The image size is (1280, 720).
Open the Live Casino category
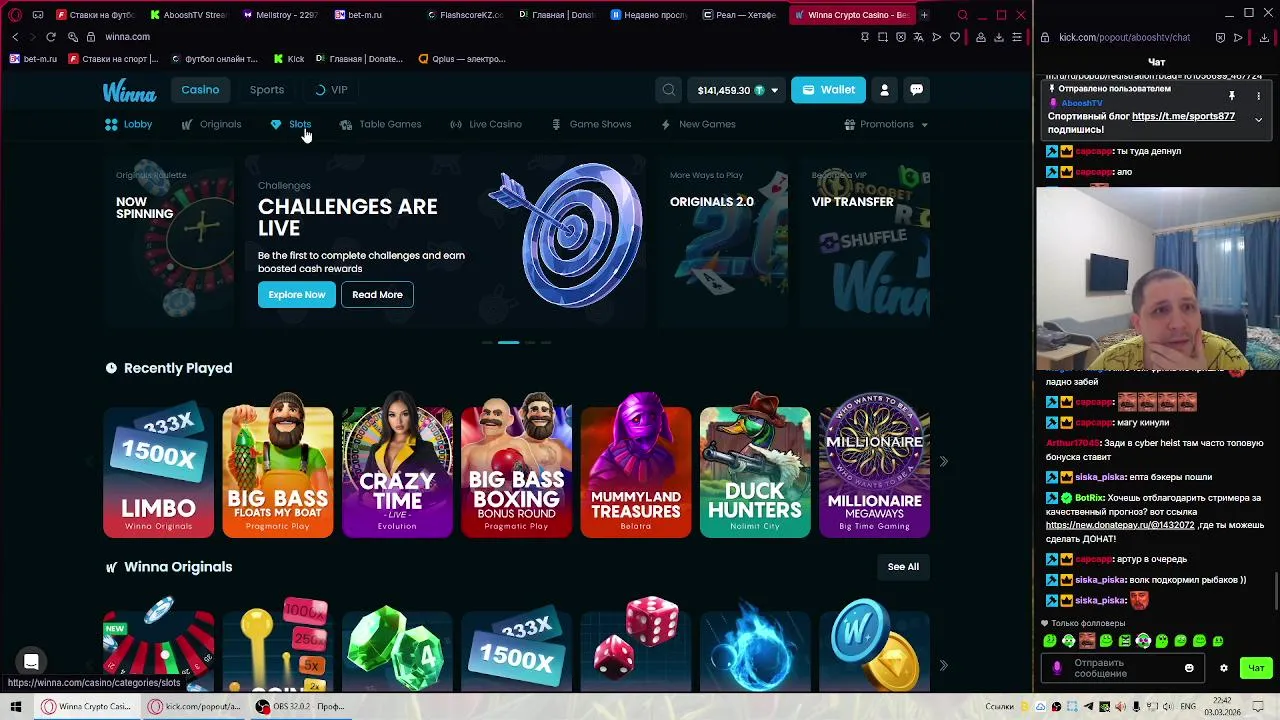tap(486, 124)
